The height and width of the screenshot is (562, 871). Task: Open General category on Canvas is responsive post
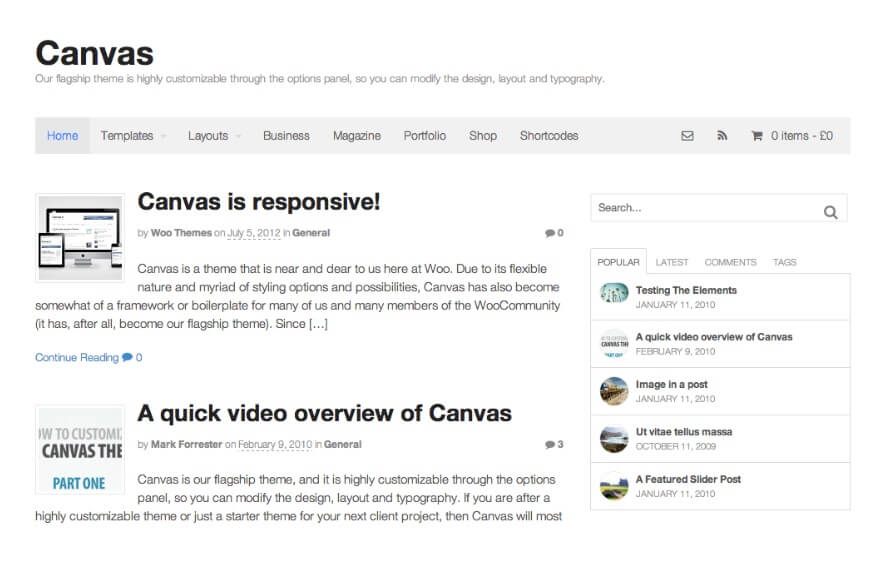click(x=311, y=233)
